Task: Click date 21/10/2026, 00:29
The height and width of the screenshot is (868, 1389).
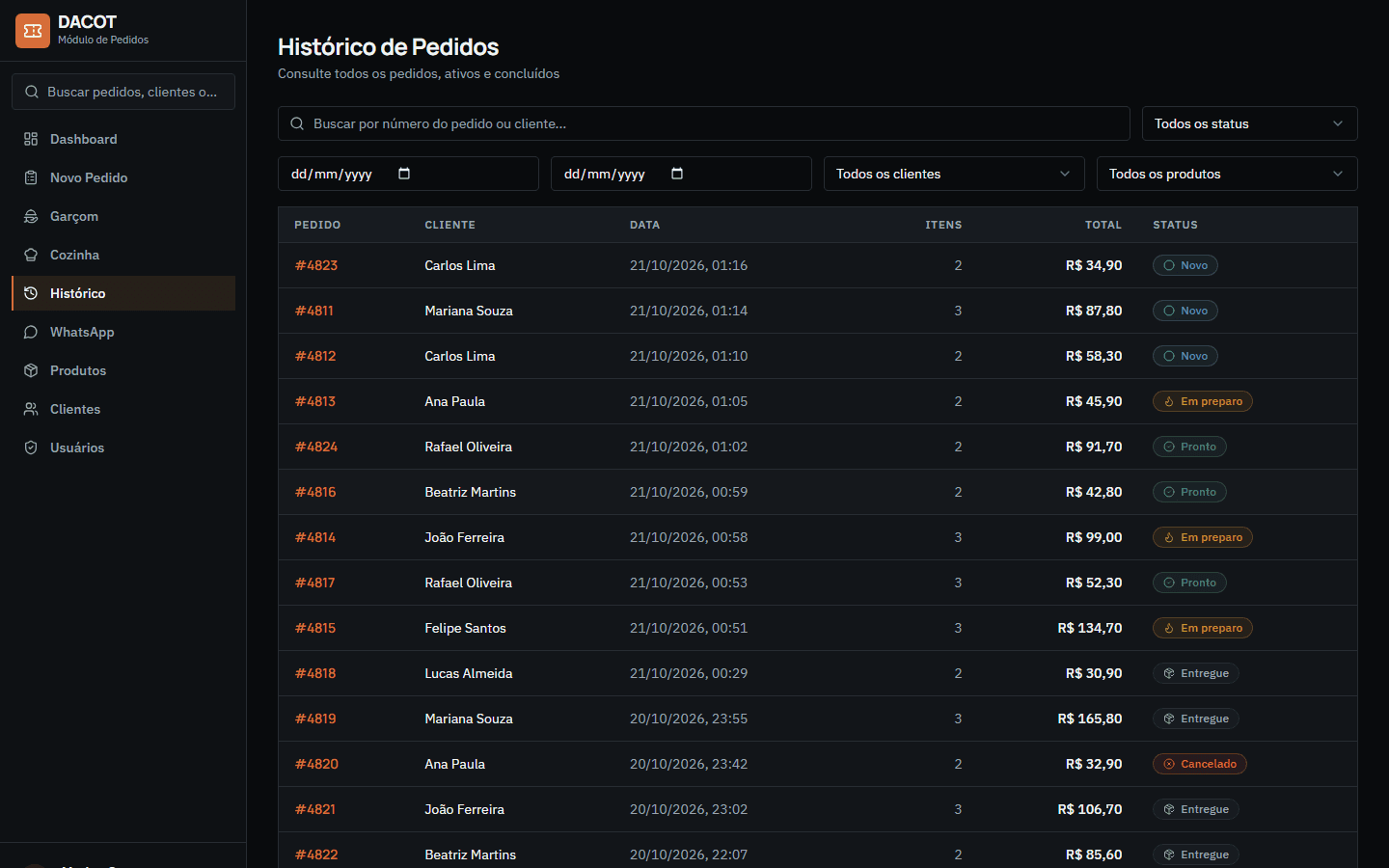Action: (x=689, y=673)
